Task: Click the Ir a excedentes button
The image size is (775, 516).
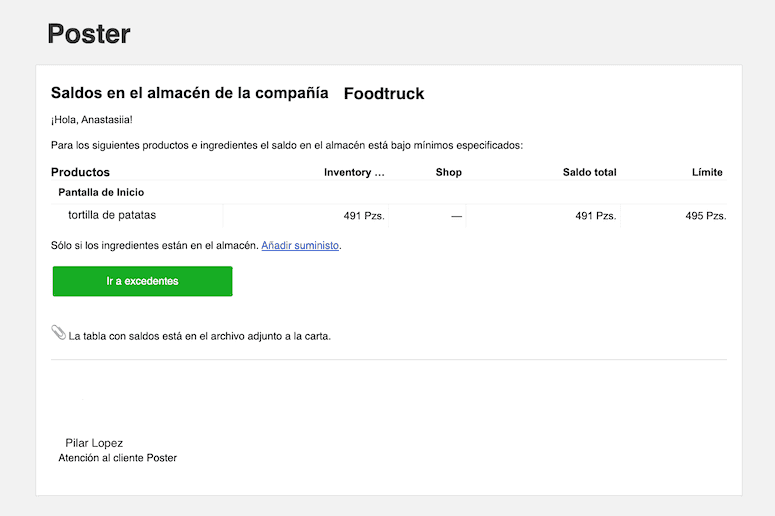Action: point(142,281)
